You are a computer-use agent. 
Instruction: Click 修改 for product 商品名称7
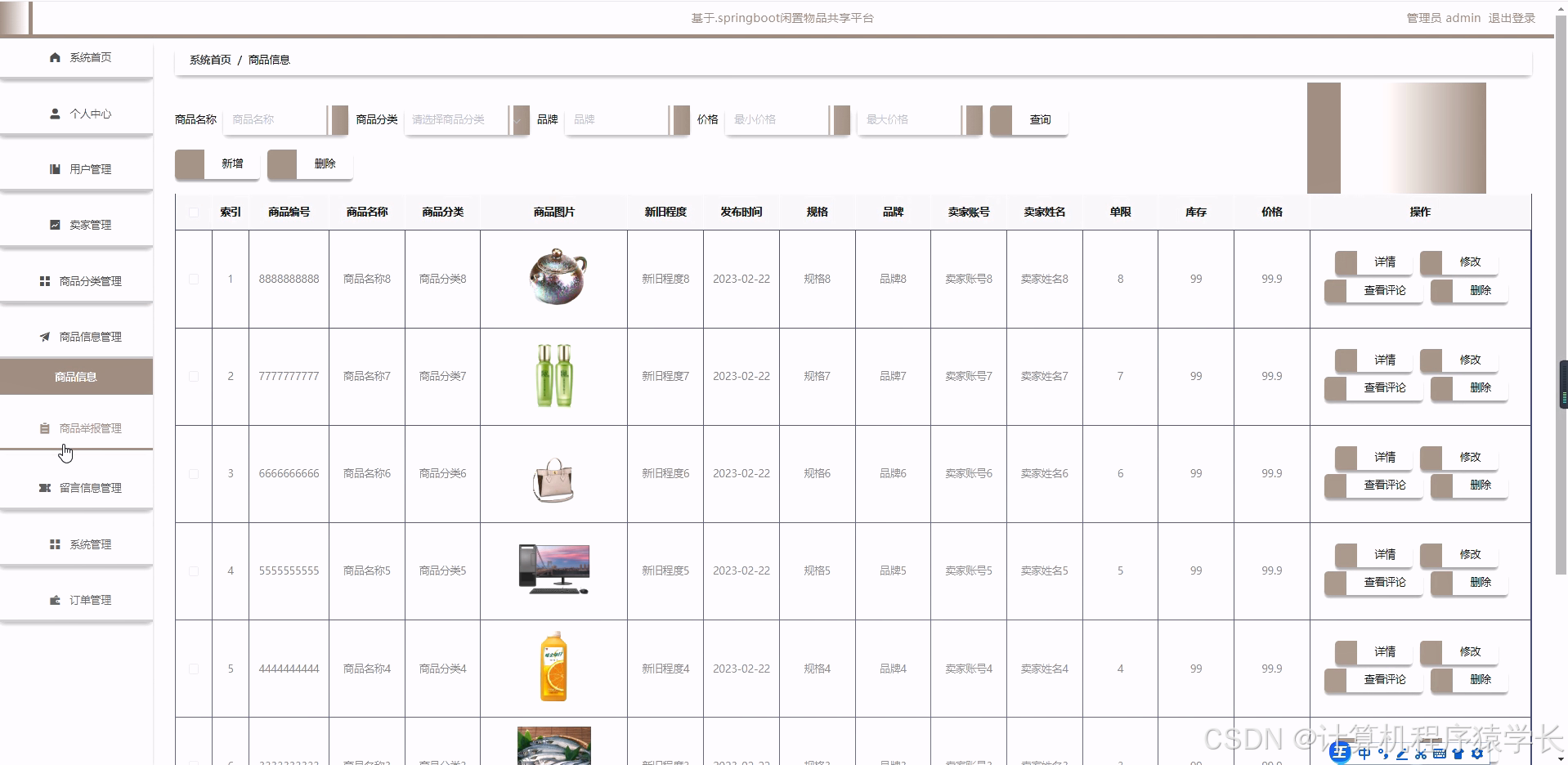coord(1458,360)
